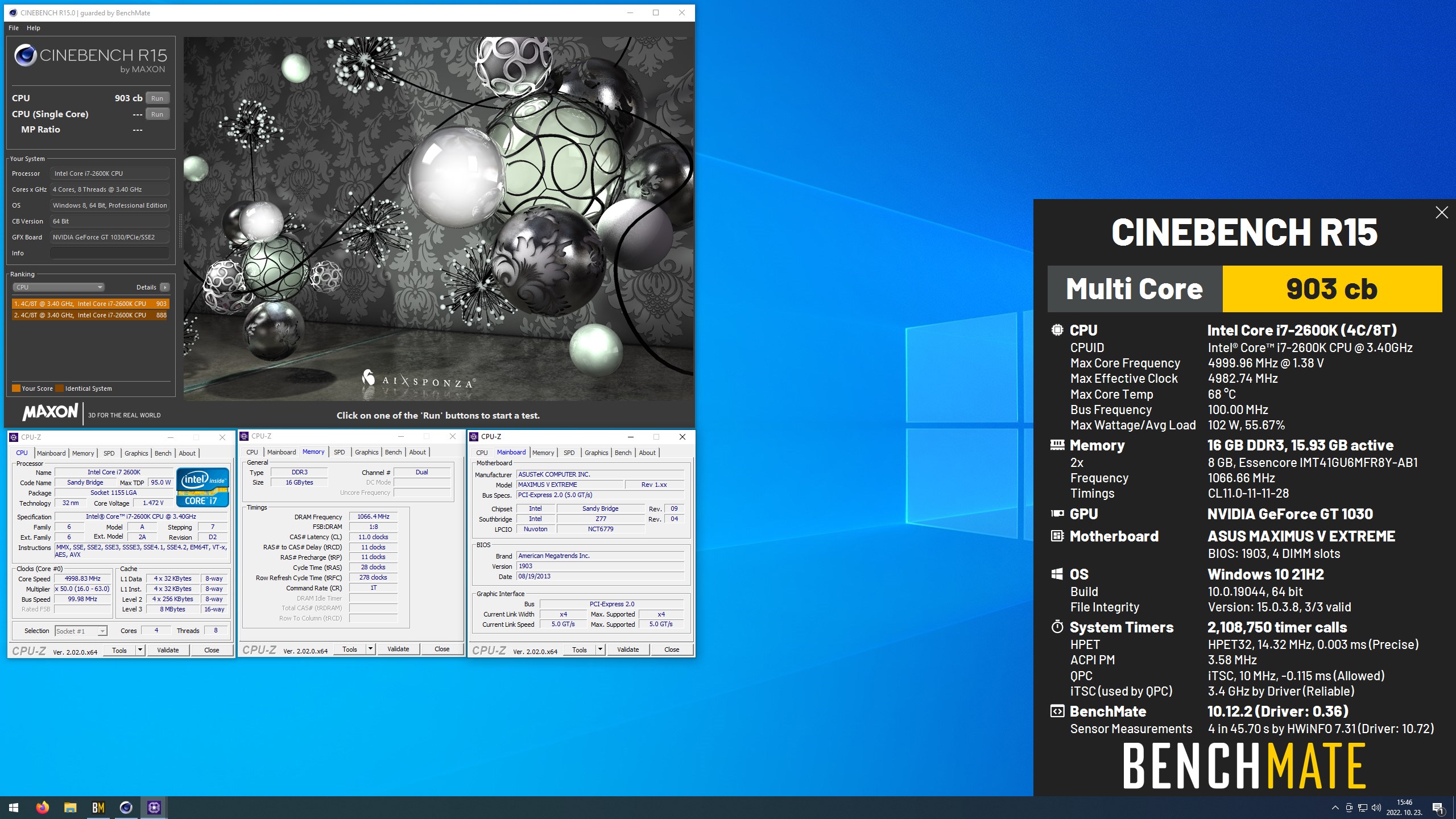The height and width of the screenshot is (819, 1456).
Task: Open Graphics tab in right CPU-Z window
Action: point(596,453)
